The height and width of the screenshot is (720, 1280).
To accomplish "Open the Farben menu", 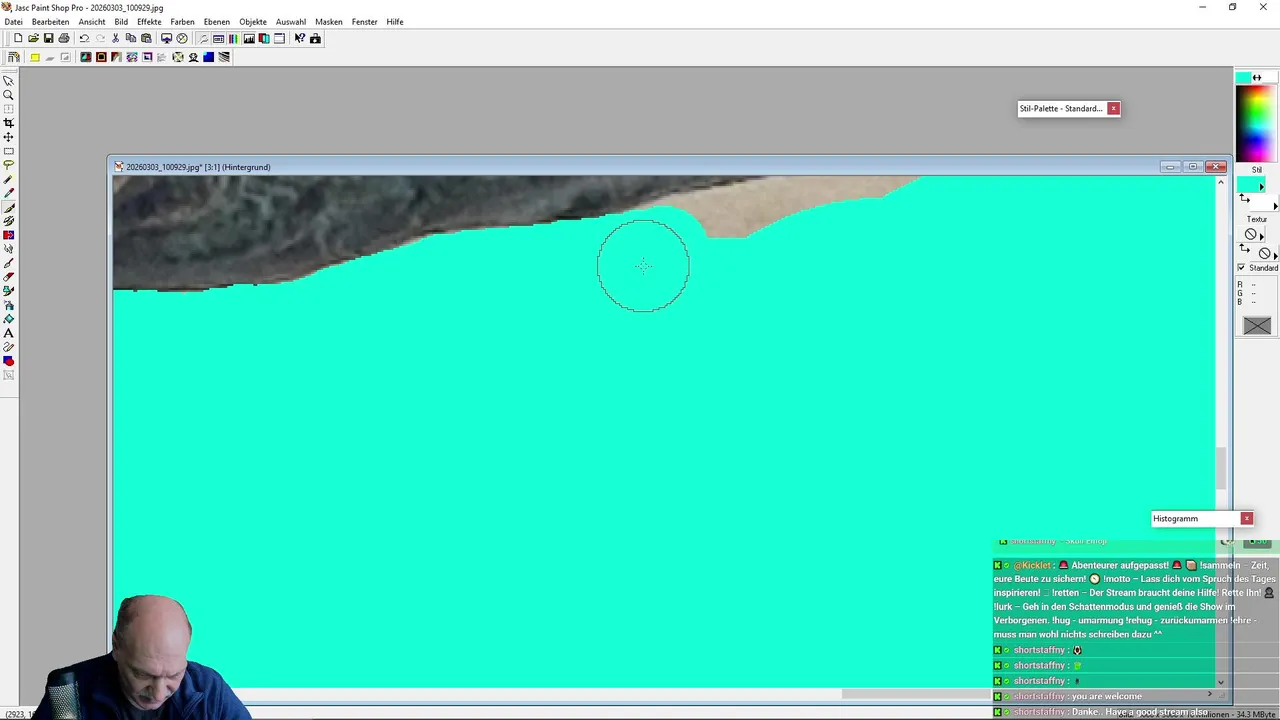I will tap(182, 22).
